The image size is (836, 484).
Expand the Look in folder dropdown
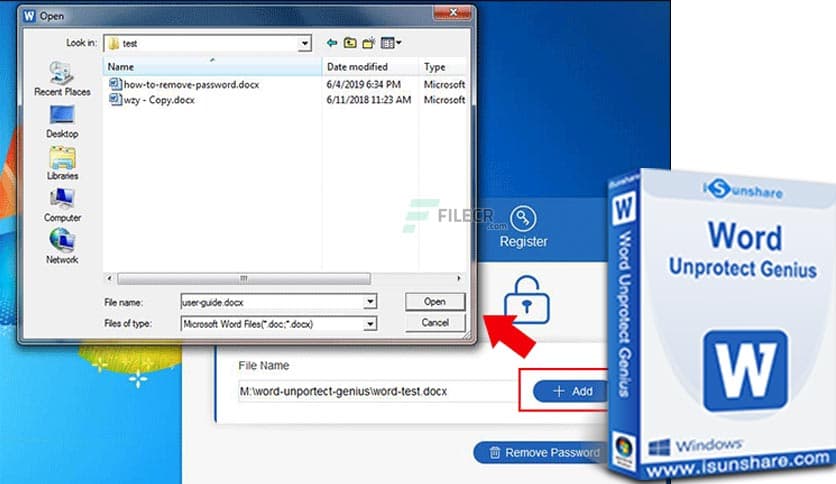pos(304,43)
